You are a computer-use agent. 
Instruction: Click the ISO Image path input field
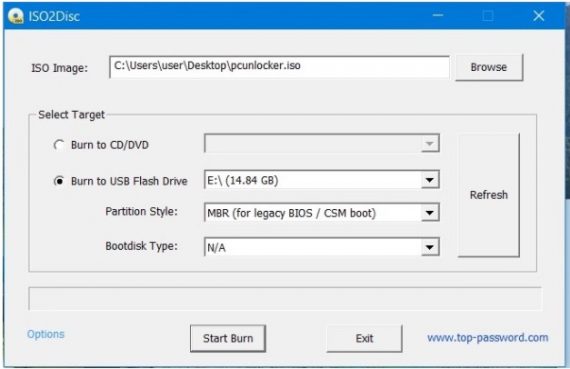pos(279,67)
